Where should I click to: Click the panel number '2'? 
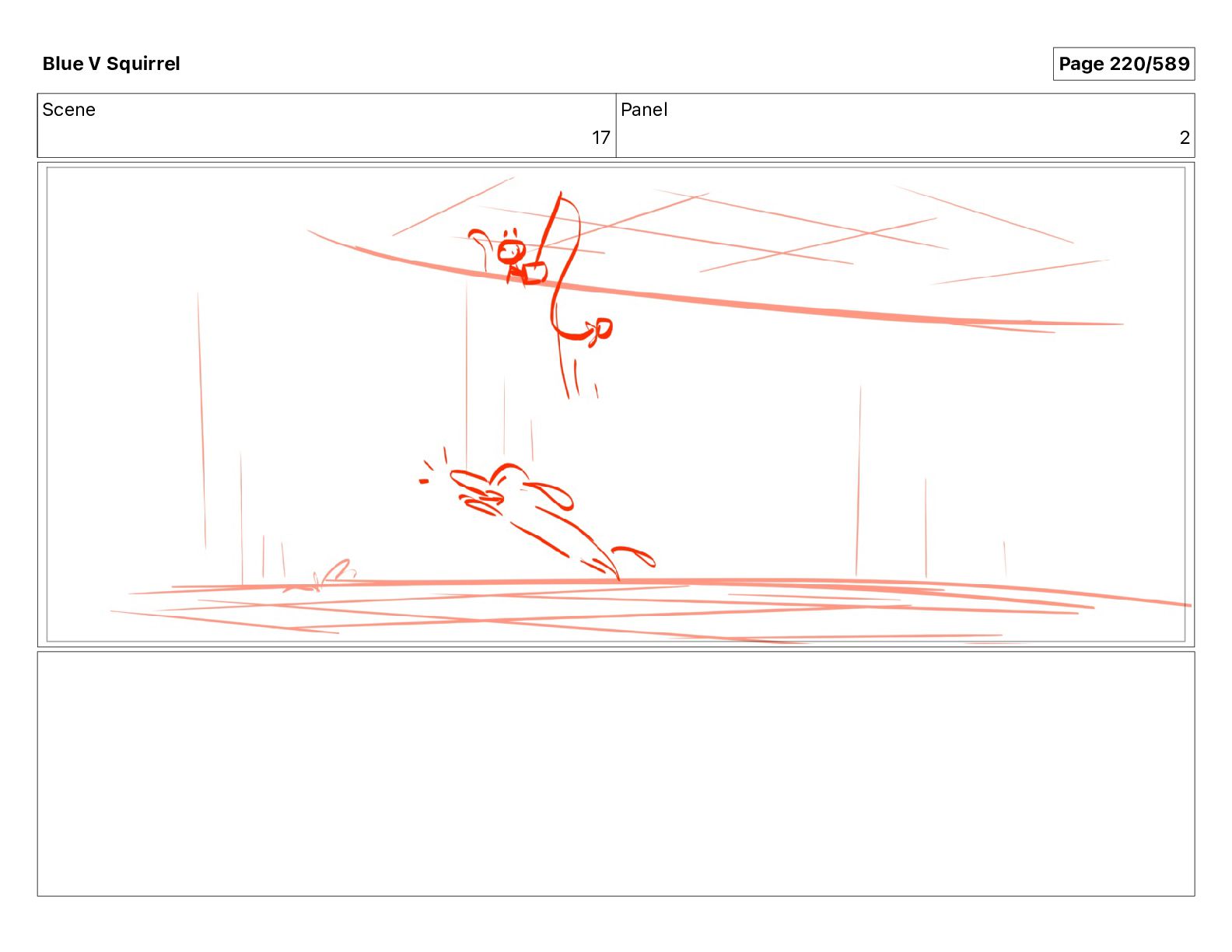[1184, 138]
